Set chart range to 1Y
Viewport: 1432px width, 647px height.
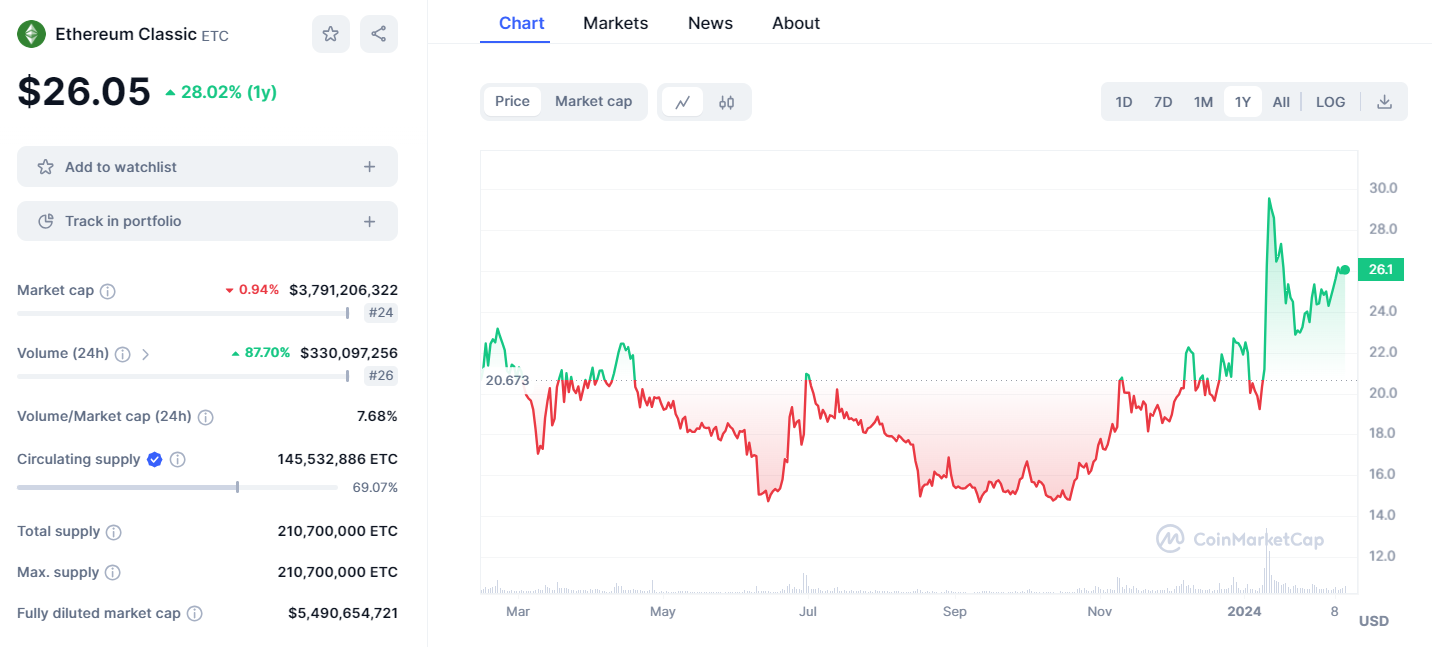[x=1243, y=102]
